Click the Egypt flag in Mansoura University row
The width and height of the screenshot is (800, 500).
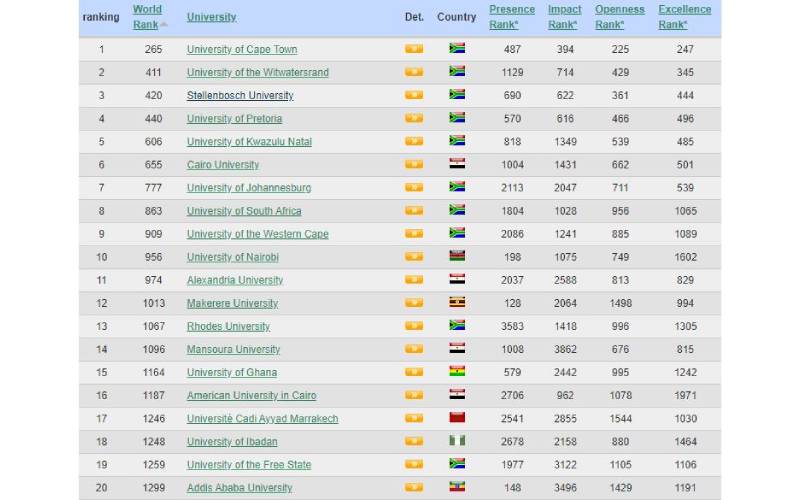pyautogui.click(x=457, y=348)
